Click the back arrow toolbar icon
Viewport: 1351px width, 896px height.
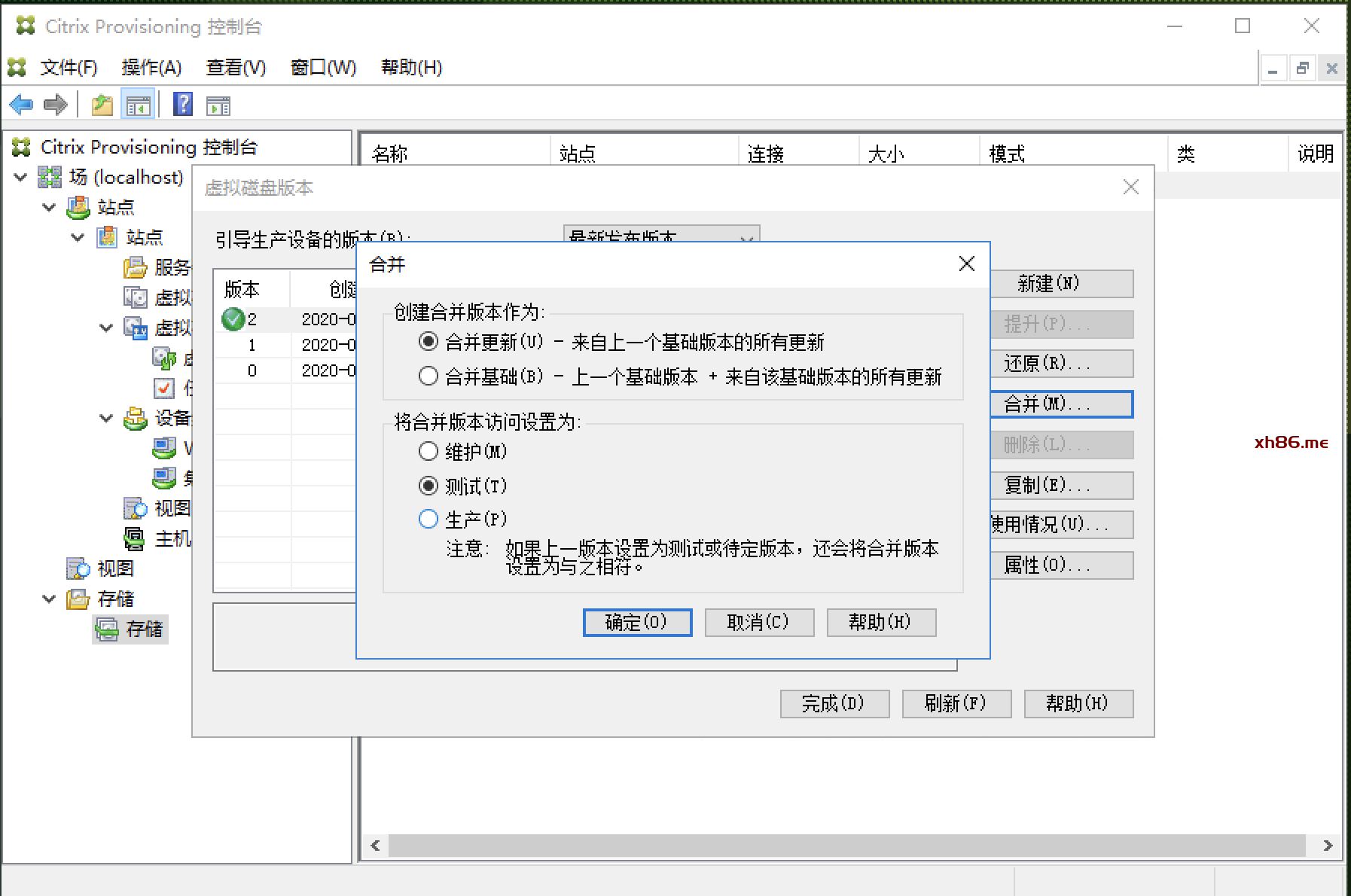point(21,105)
